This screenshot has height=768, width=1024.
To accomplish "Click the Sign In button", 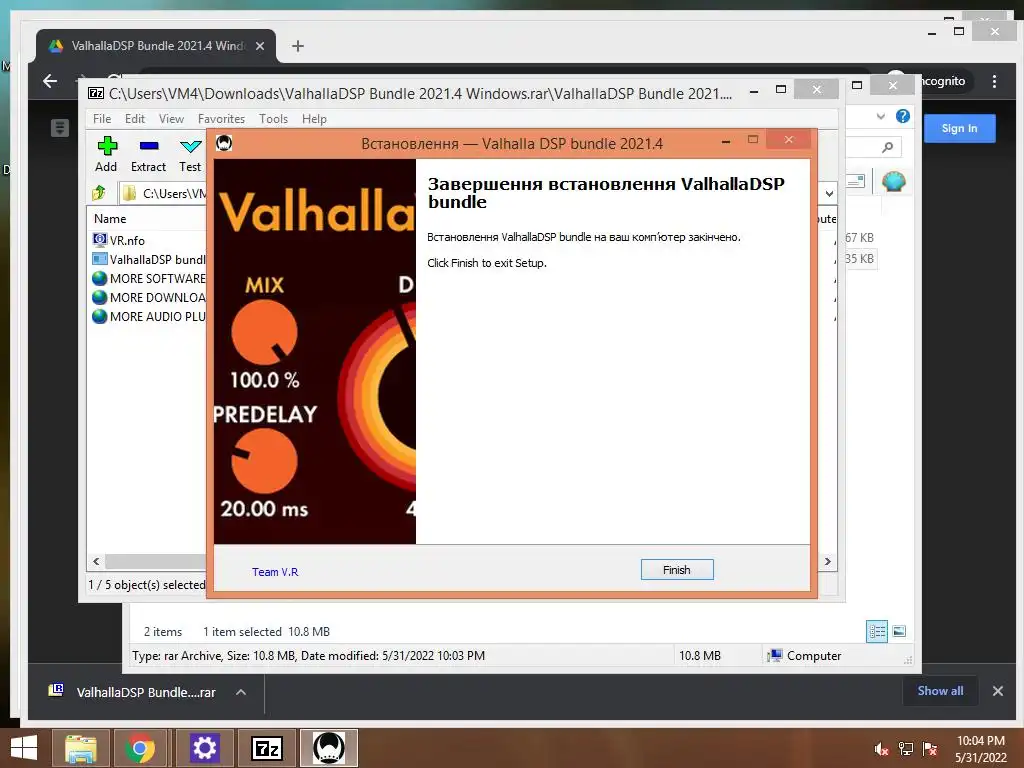I will (959, 128).
